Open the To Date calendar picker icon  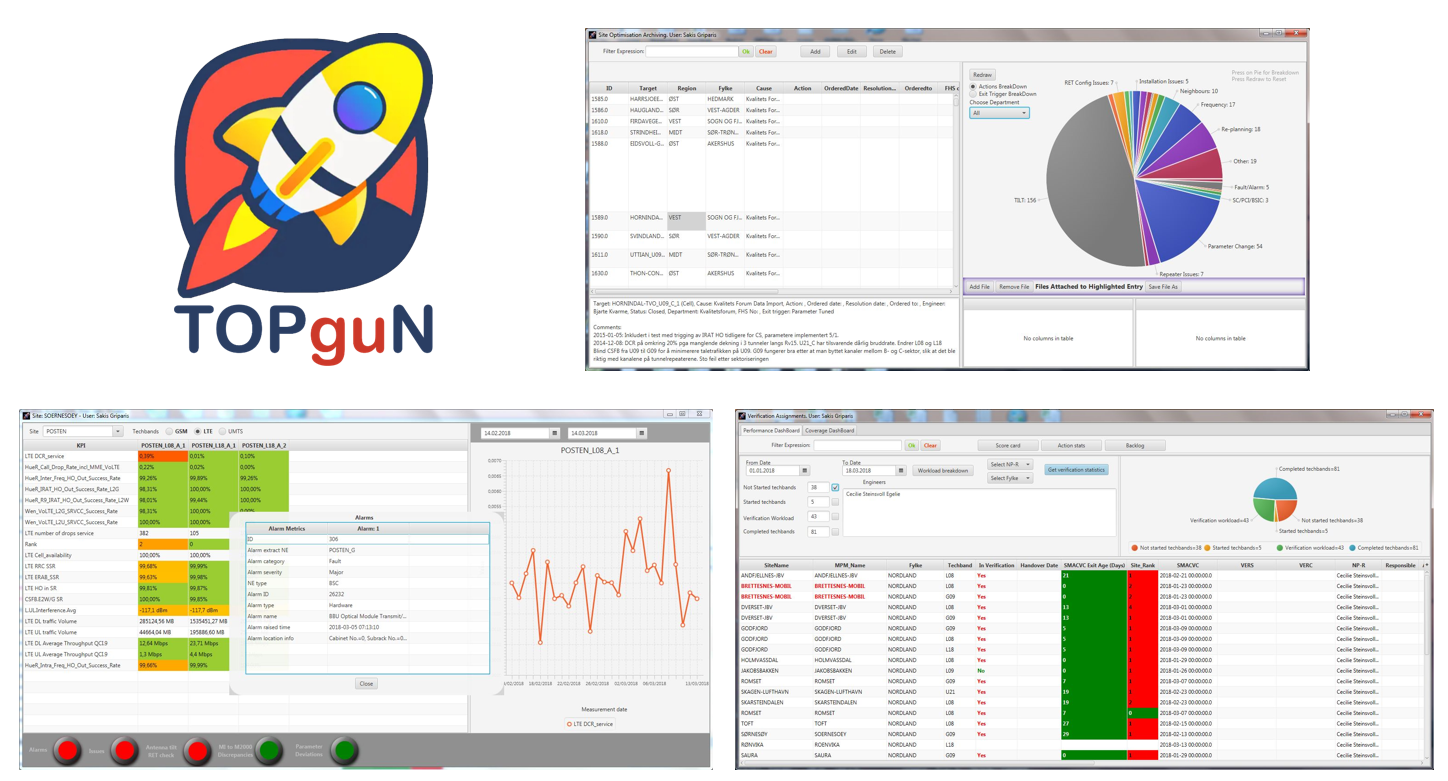[901, 470]
